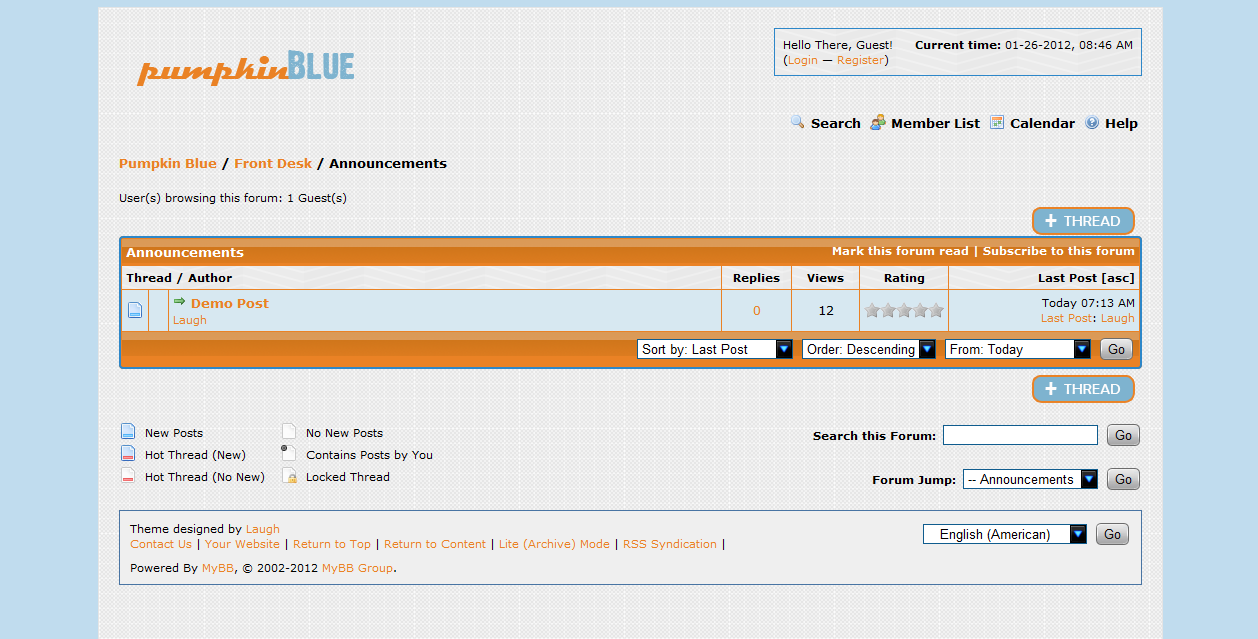
Task: Click the Contact Us footer link
Action: pos(161,544)
